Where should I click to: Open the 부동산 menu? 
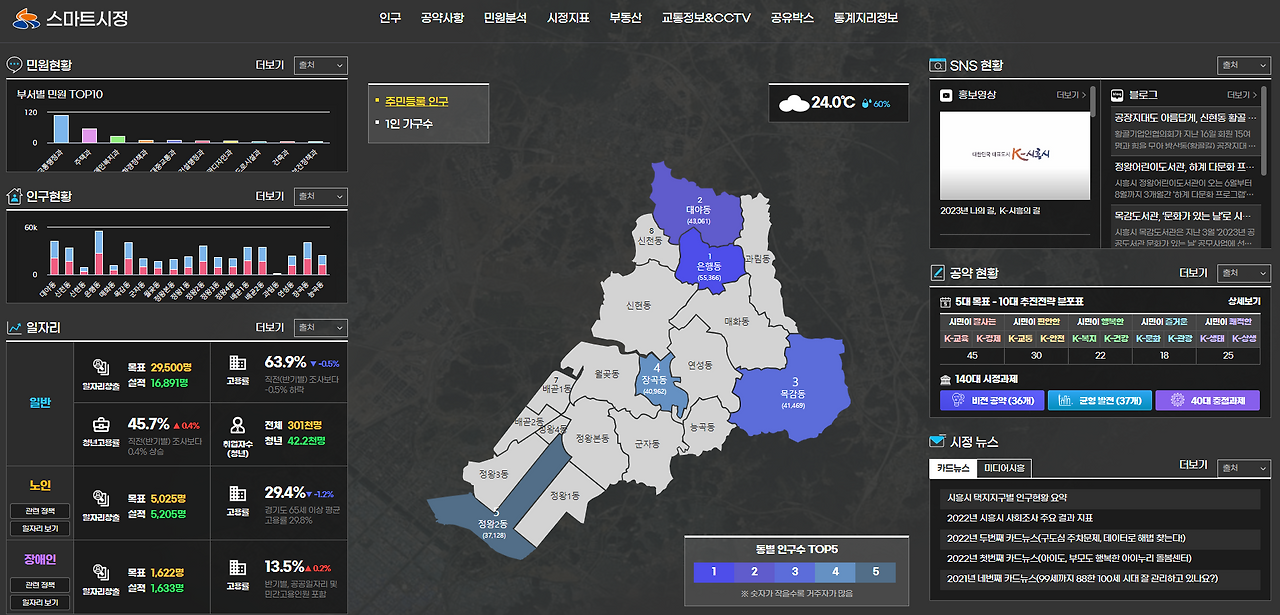(625, 18)
